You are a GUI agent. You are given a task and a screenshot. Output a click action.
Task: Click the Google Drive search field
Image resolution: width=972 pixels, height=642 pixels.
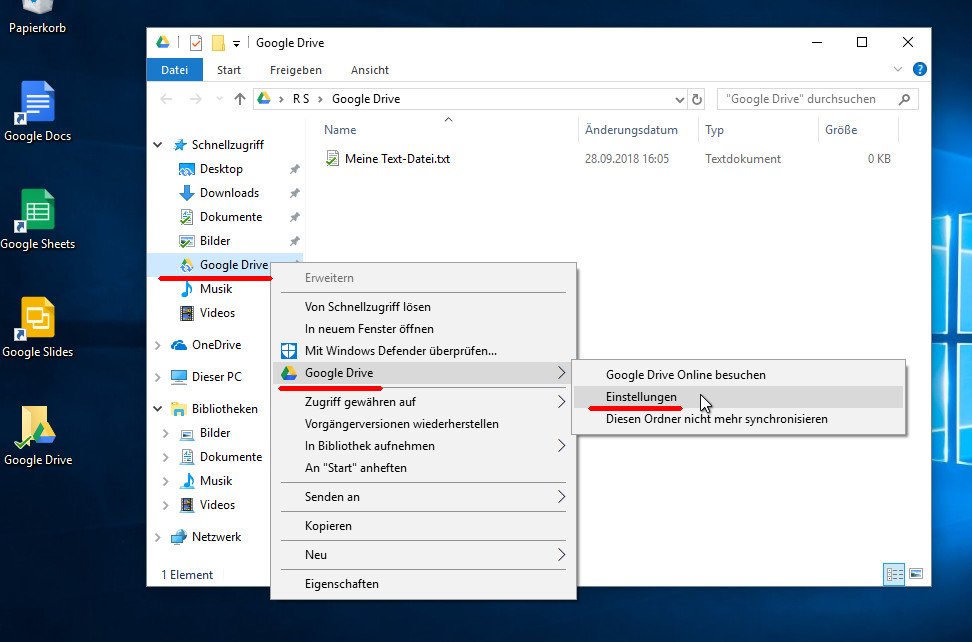point(817,99)
